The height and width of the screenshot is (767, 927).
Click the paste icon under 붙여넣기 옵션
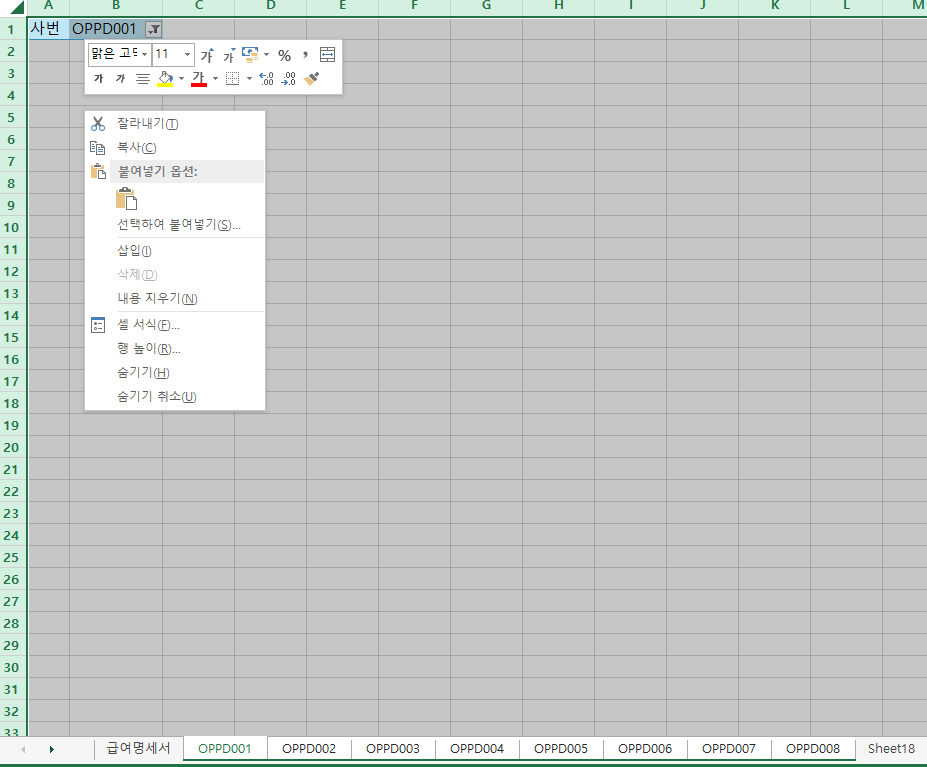[x=126, y=199]
